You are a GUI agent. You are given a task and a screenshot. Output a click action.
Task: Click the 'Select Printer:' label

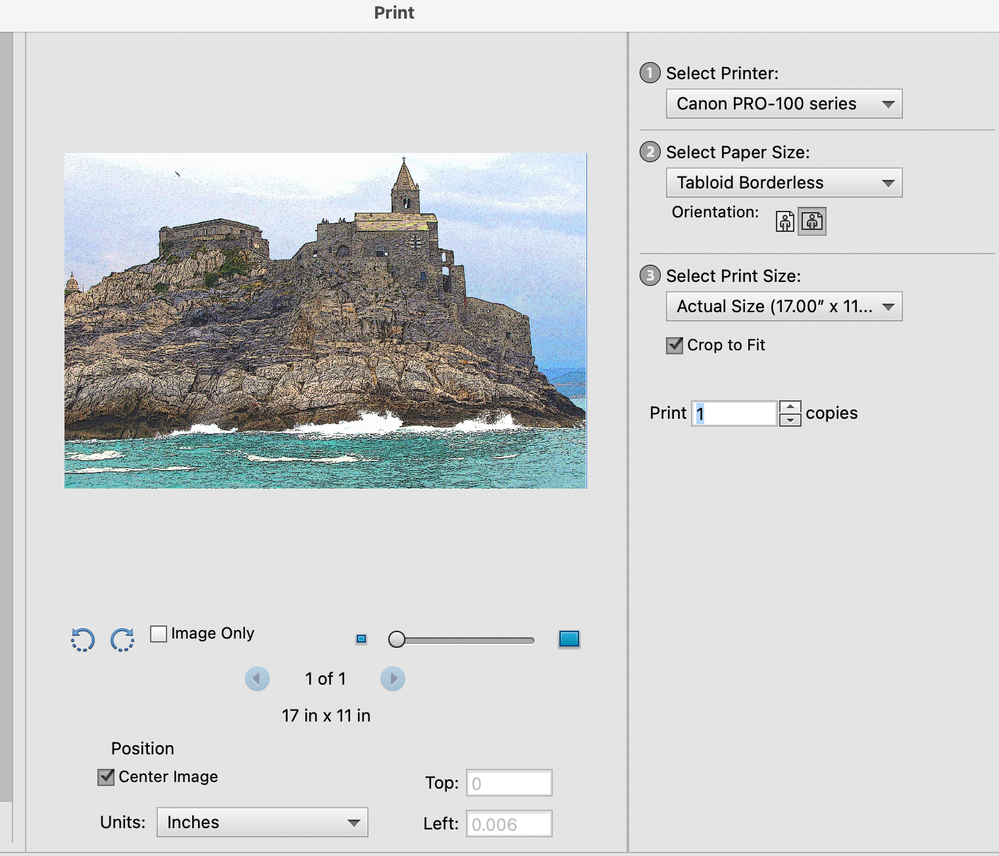[722, 73]
